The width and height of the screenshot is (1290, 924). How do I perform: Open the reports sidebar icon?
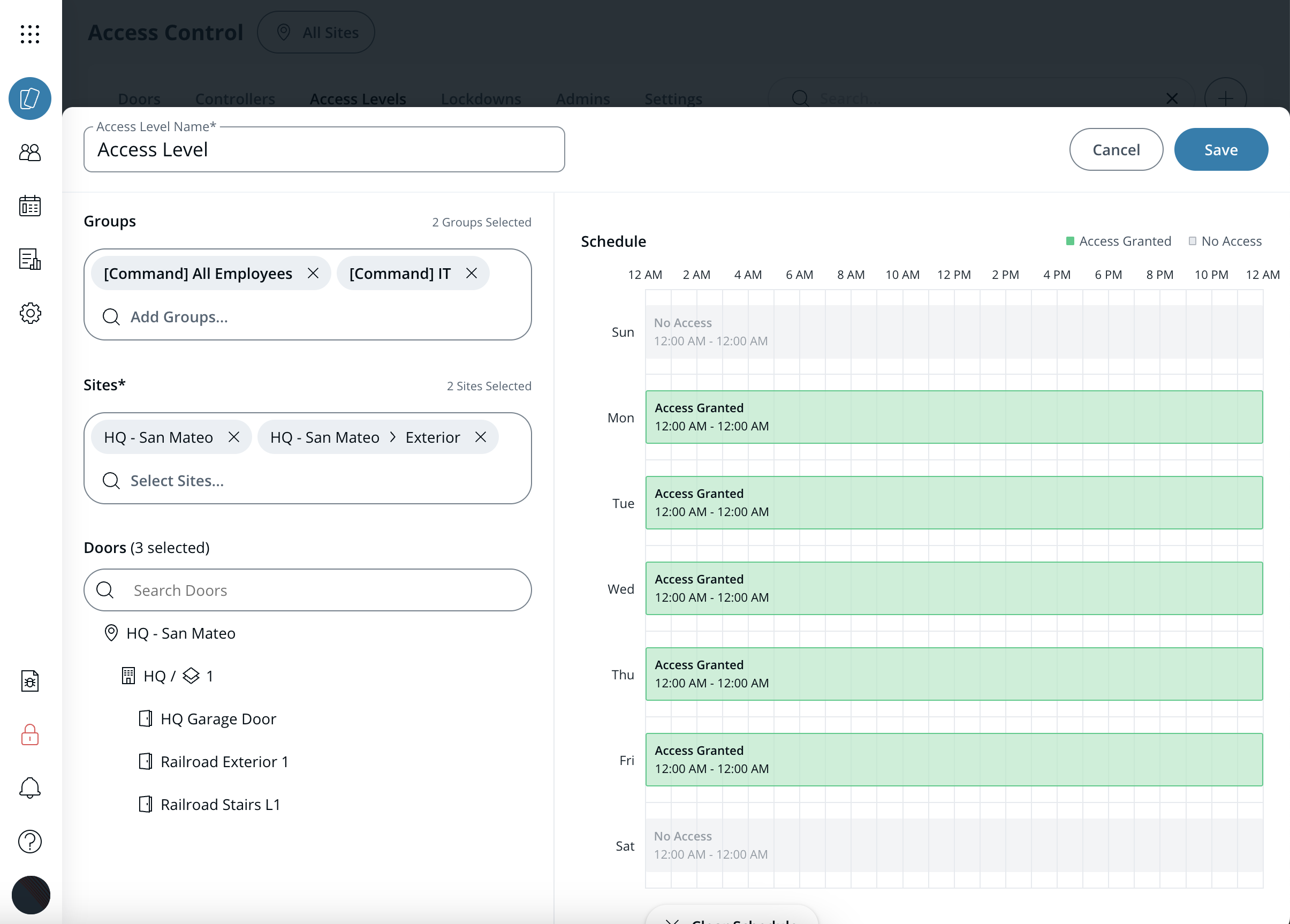(29, 260)
